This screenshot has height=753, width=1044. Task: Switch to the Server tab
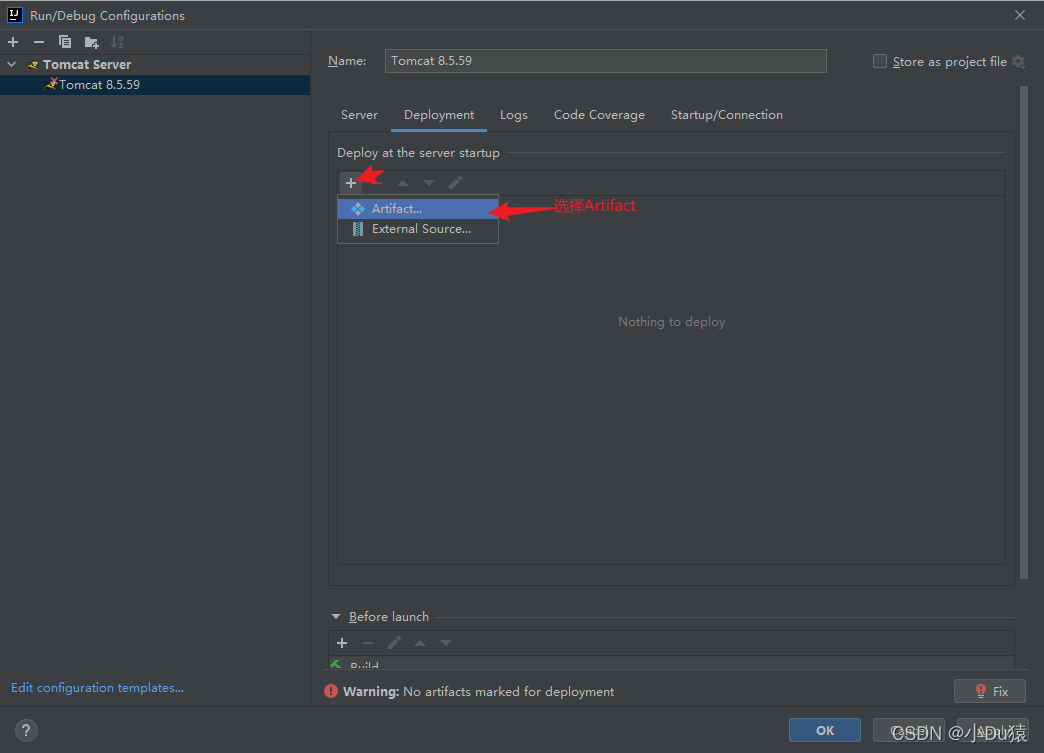coord(360,115)
